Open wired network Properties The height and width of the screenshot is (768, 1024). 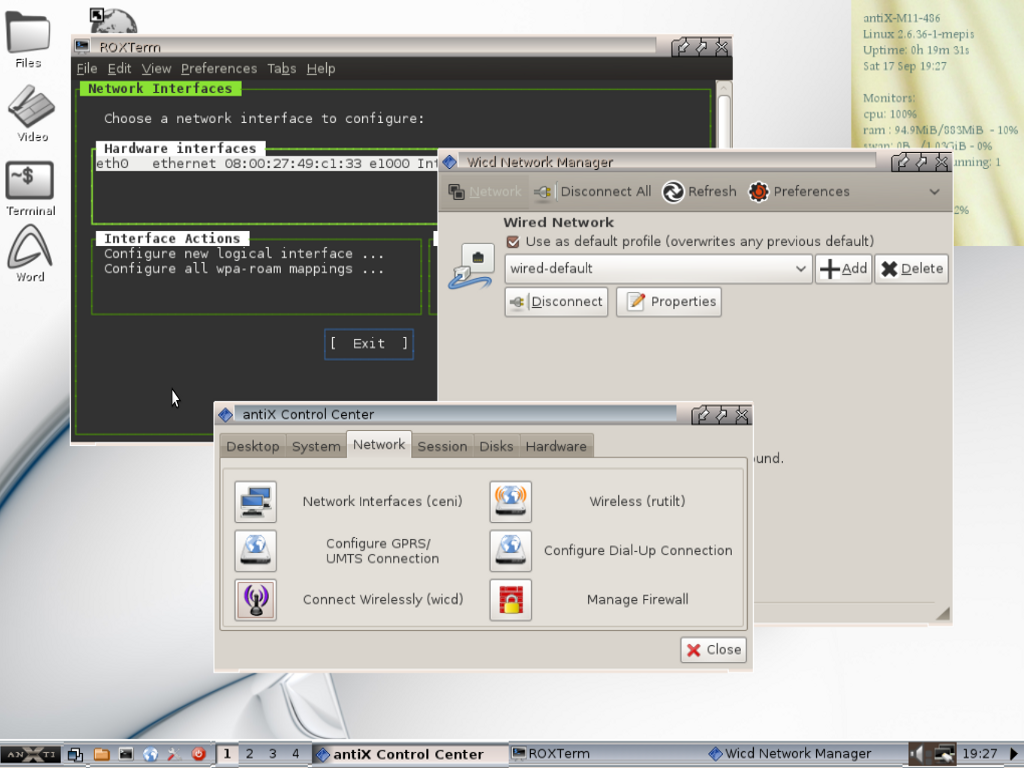point(669,302)
